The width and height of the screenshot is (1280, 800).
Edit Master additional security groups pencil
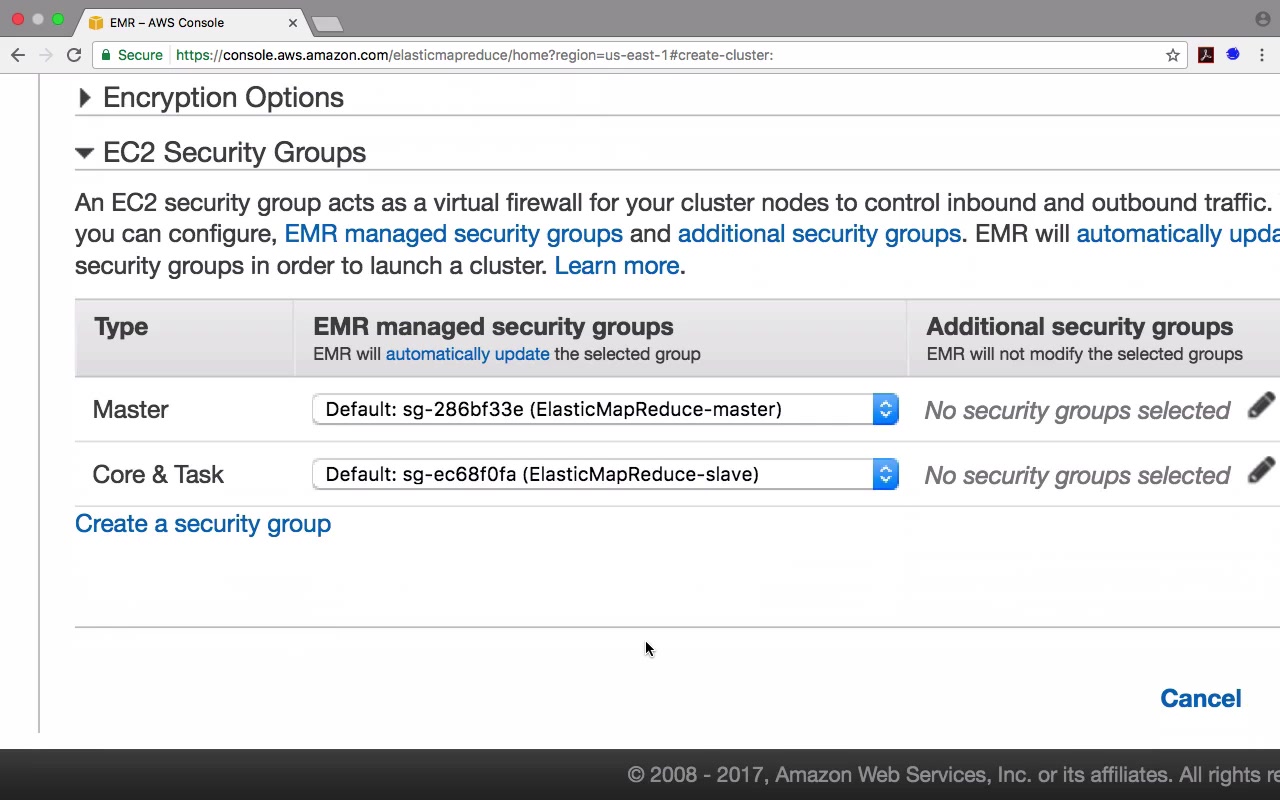(x=1261, y=406)
